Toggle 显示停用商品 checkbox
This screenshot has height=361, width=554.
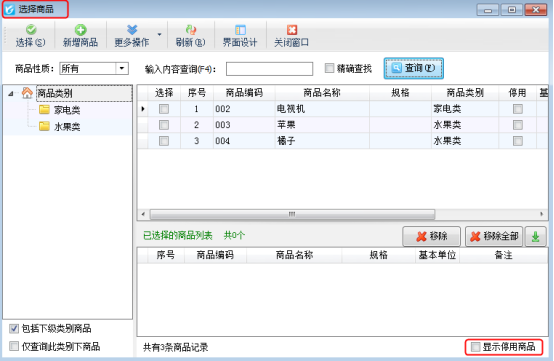pos(476,347)
